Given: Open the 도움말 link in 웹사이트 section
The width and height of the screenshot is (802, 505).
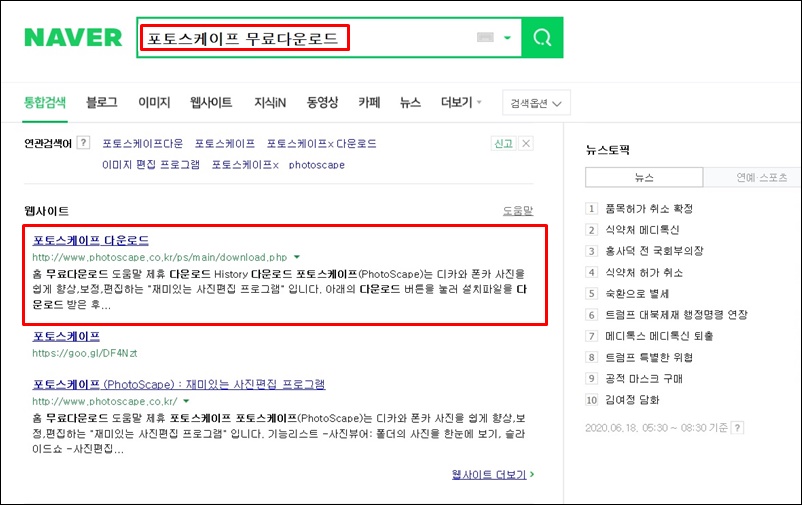Looking at the screenshot, I should tap(518, 210).
